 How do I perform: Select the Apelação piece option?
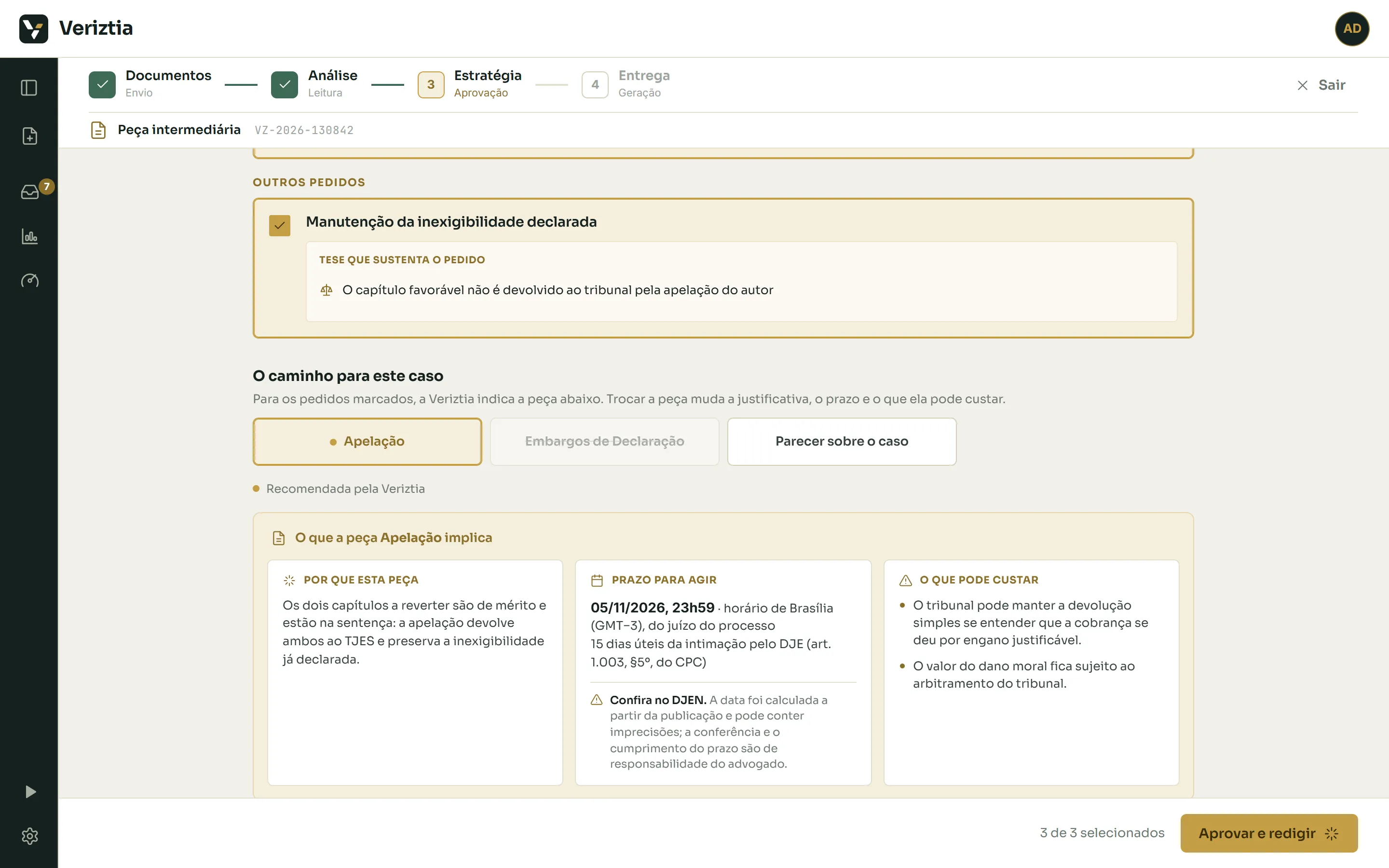tap(368, 441)
